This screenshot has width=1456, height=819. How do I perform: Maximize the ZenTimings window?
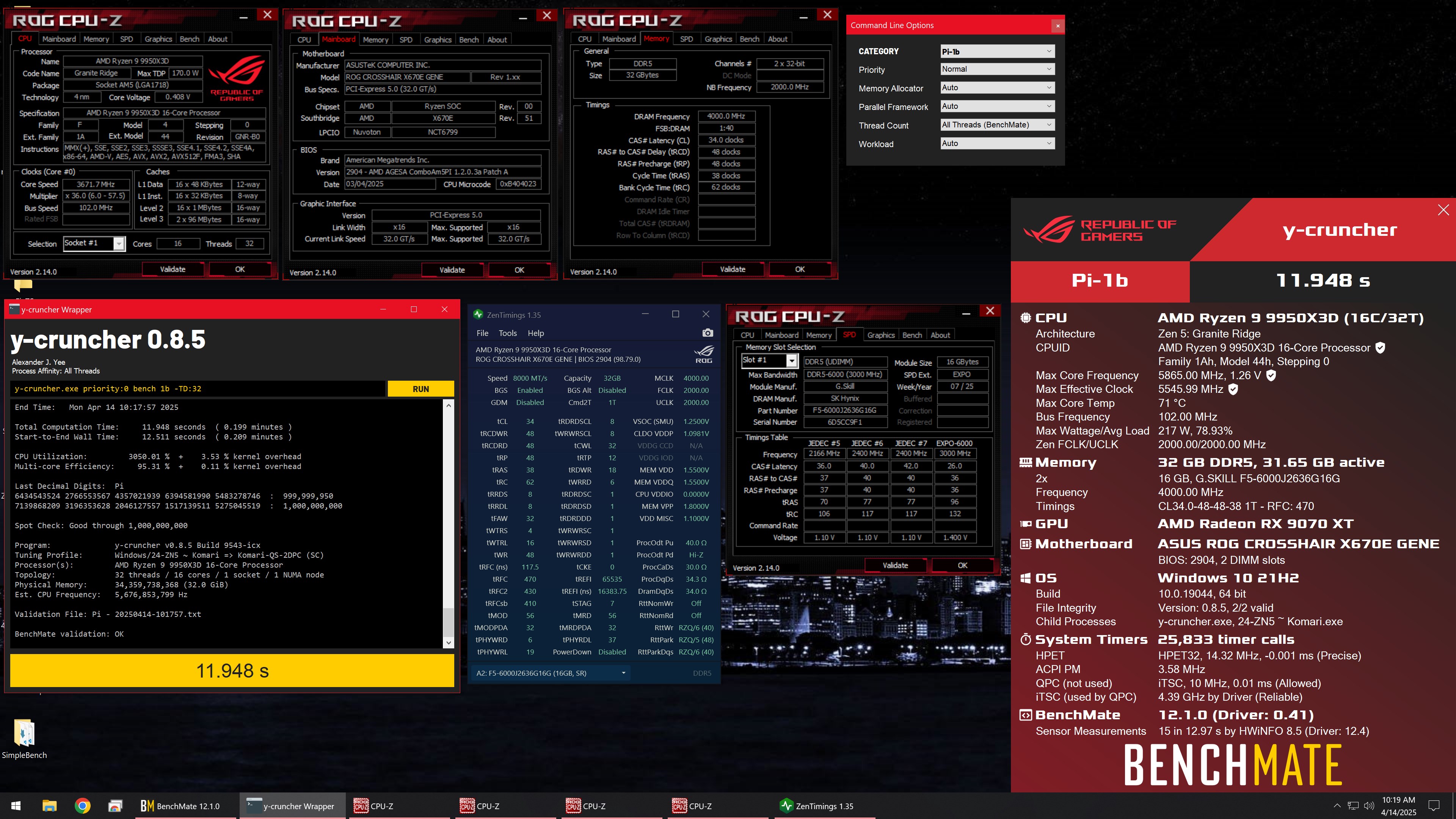[x=675, y=314]
